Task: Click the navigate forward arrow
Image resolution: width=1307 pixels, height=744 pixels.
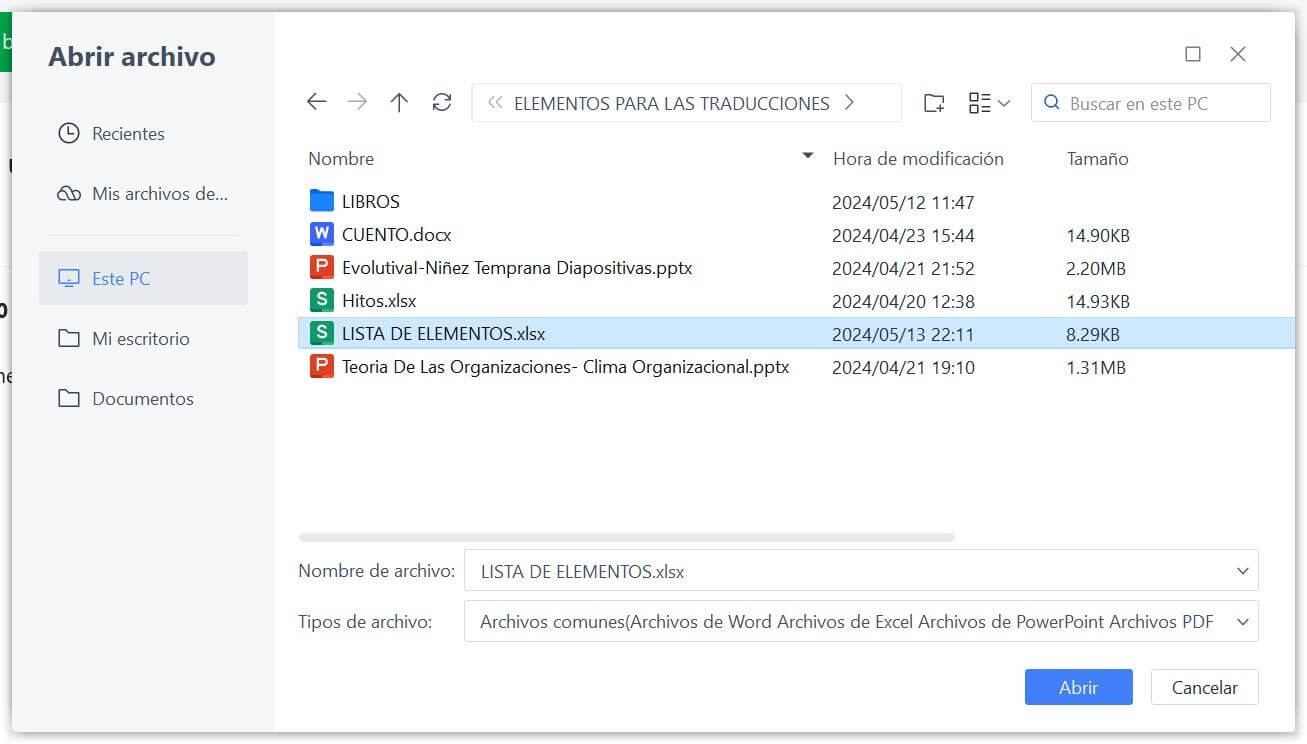Action: (357, 102)
